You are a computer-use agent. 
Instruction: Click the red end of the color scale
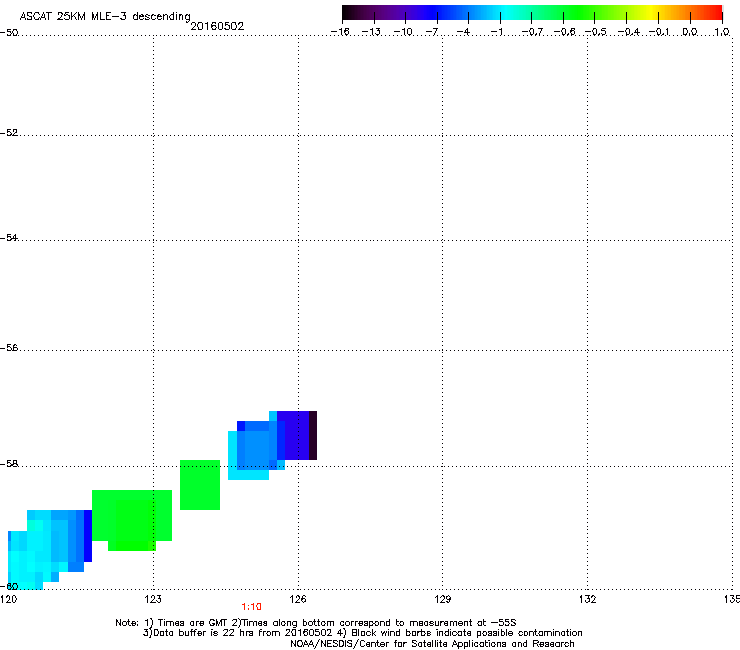point(713,12)
